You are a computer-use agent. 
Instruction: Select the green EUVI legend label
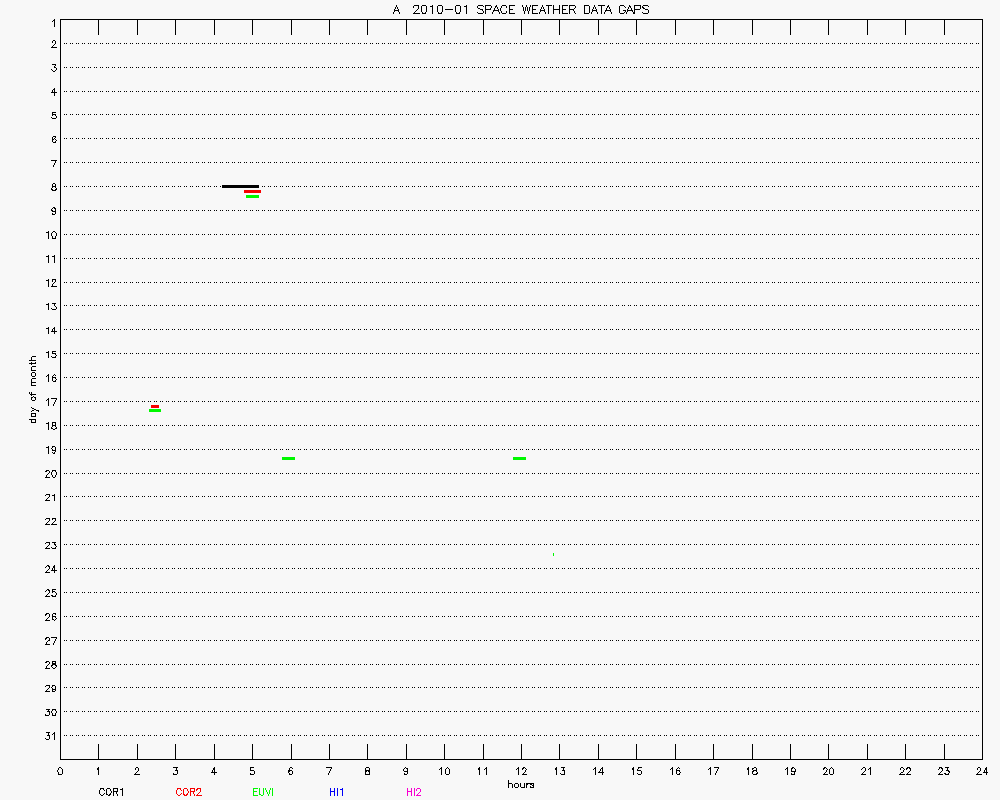(263, 792)
